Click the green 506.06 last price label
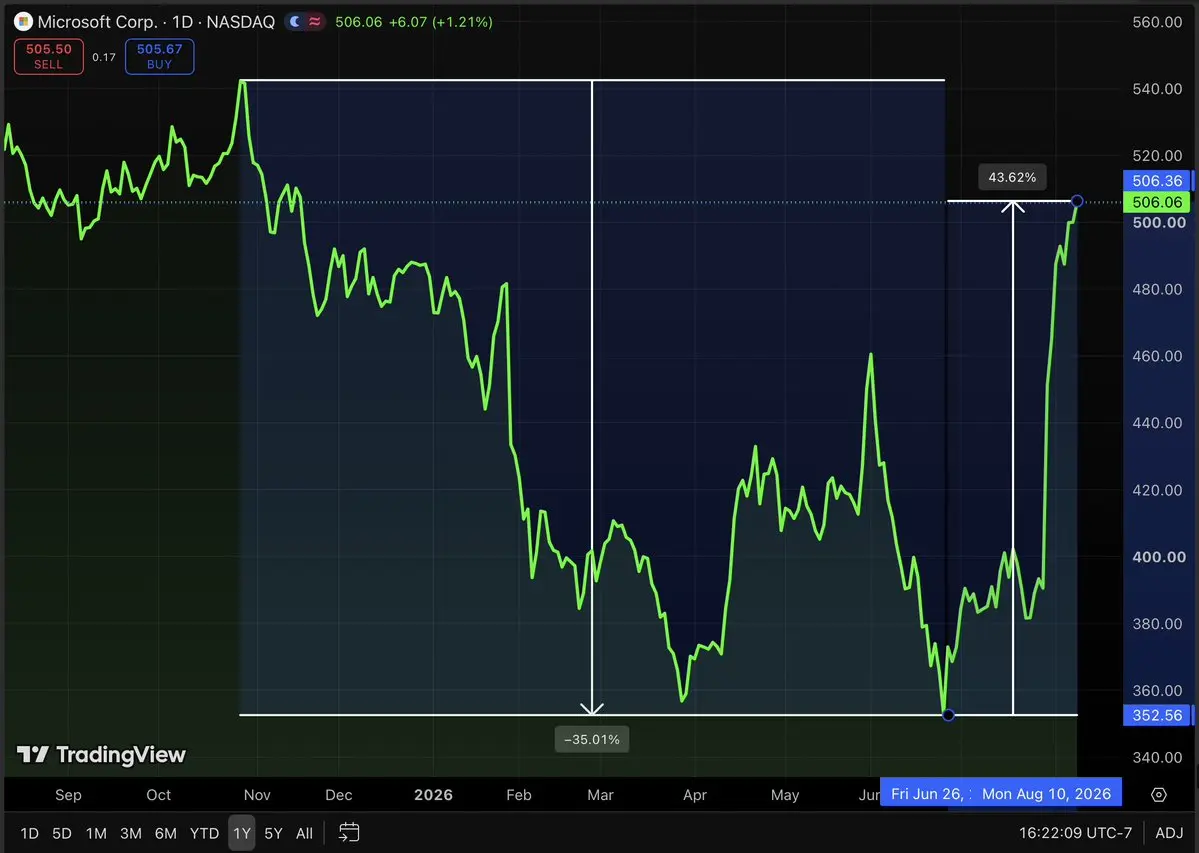This screenshot has height=853, width=1199. pyautogui.click(x=1157, y=203)
